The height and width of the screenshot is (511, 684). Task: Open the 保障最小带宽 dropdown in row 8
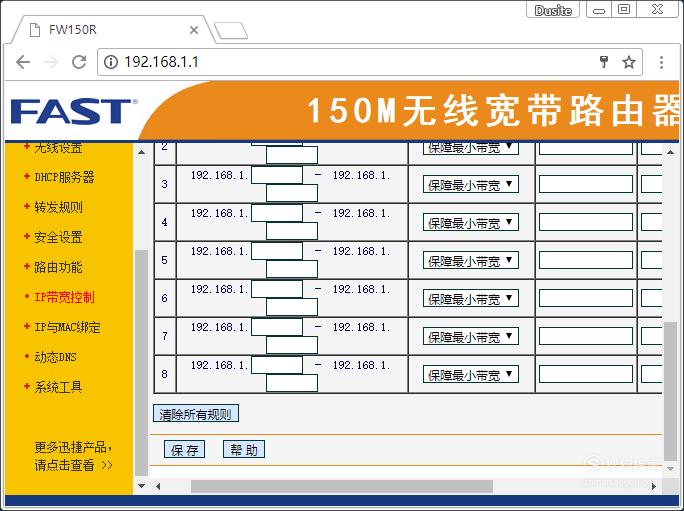(x=471, y=374)
